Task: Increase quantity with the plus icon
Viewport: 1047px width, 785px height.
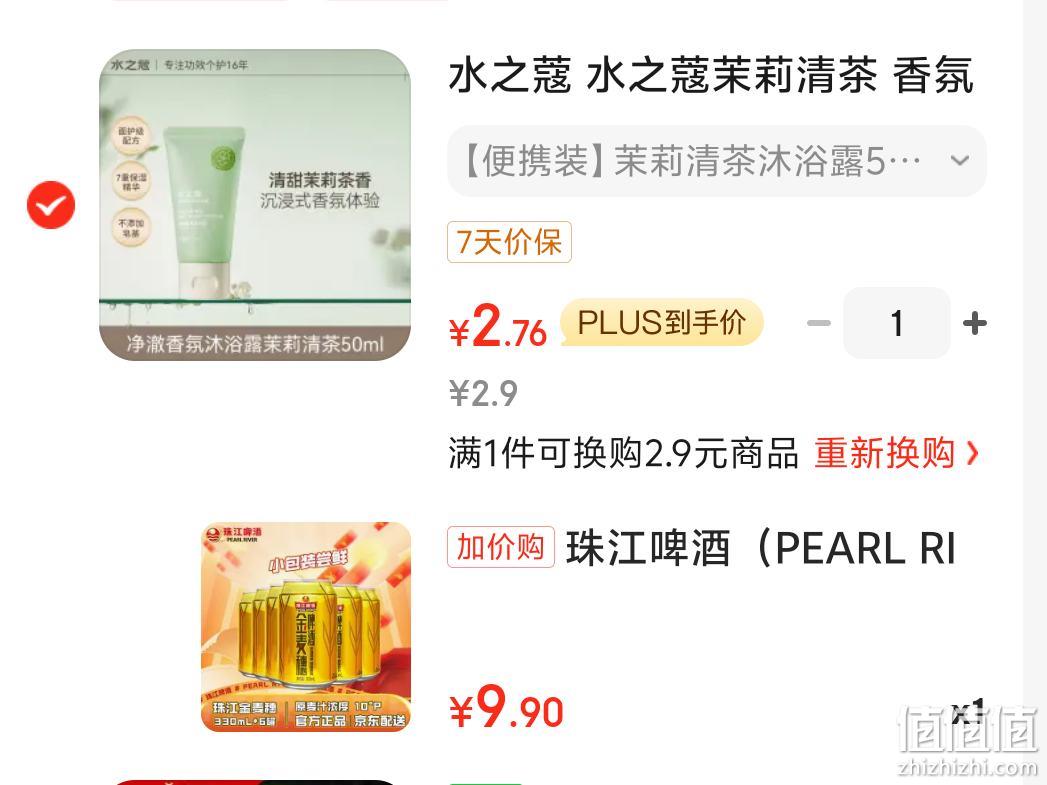Action: click(x=974, y=324)
